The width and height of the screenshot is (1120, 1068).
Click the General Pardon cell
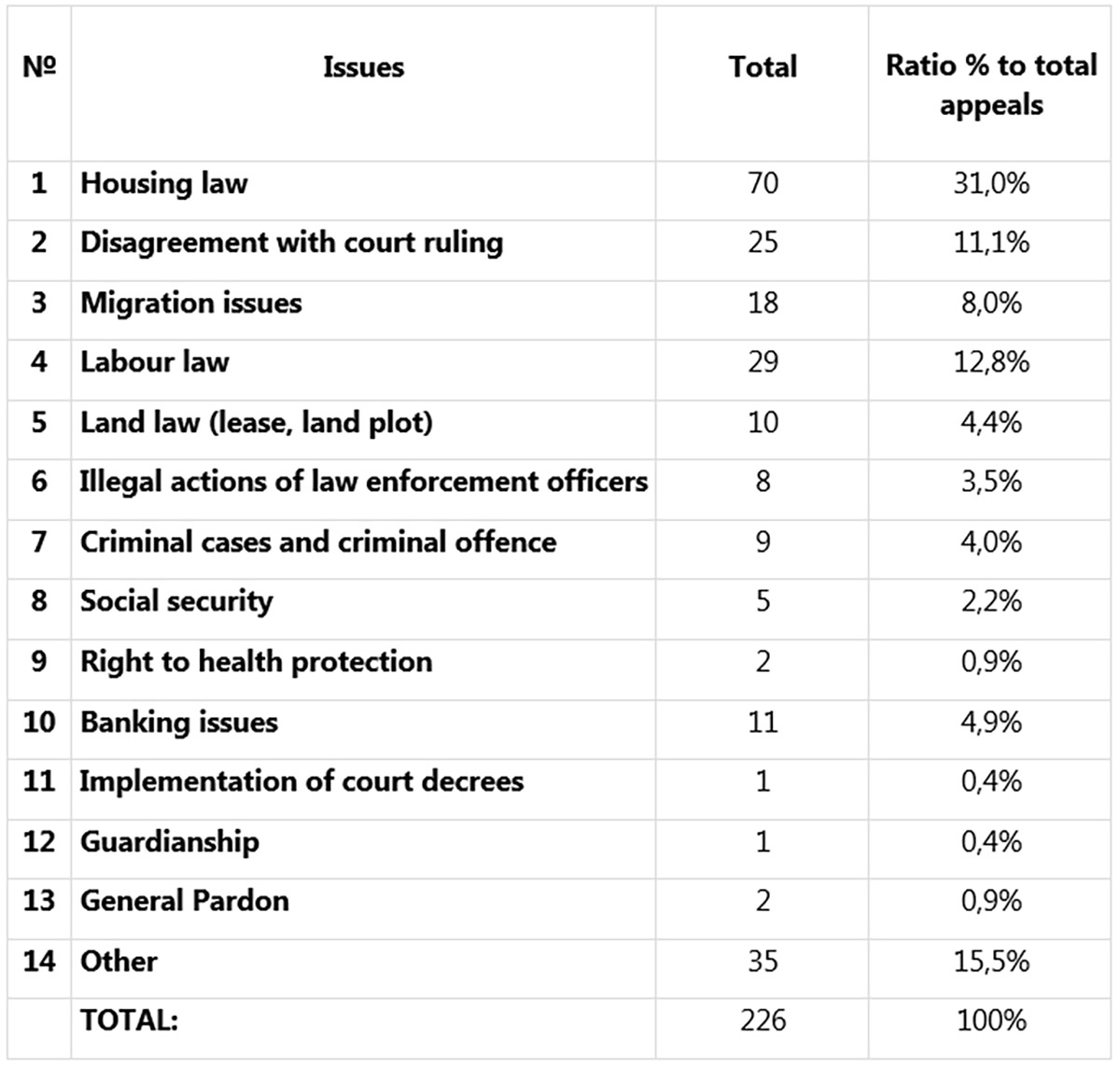pyautogui.click(x=185, y=901)
